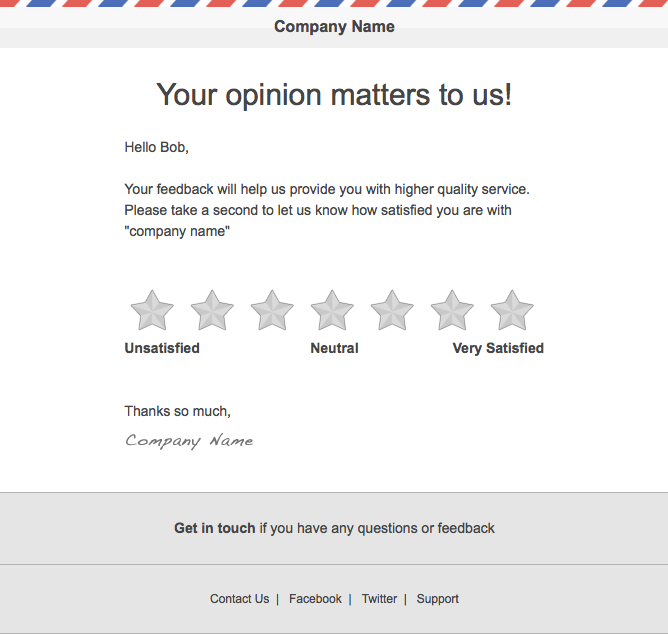Choose the fourth star above Neutral

pos(332,310)
